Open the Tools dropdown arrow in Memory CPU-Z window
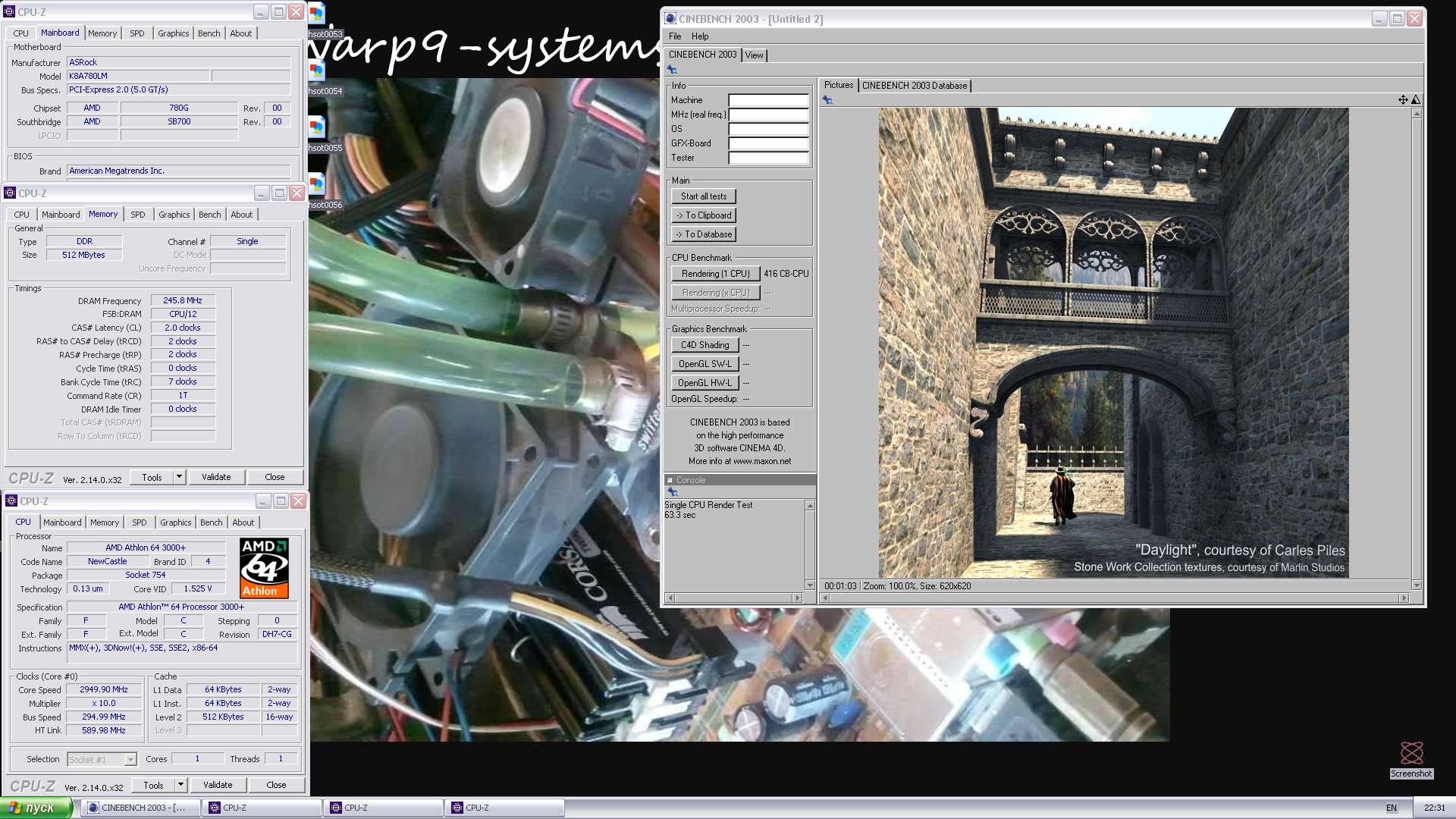 pos(180,477)
